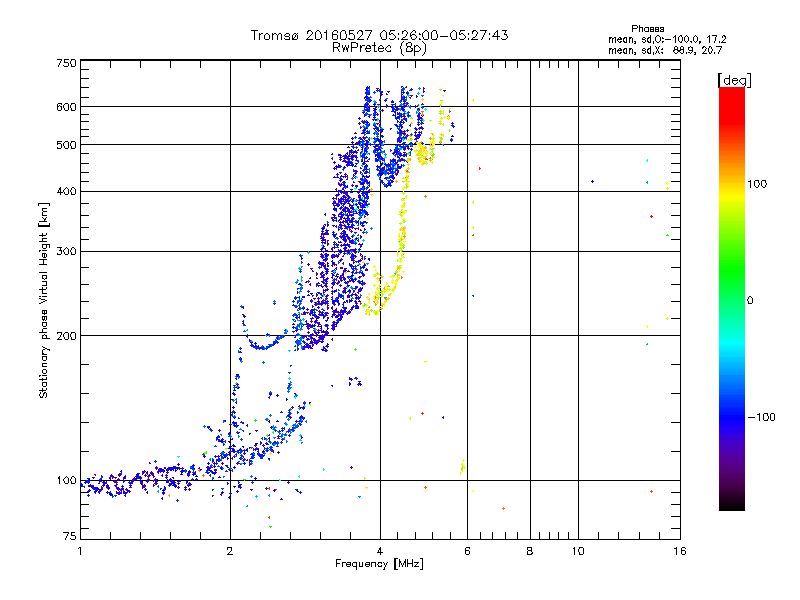Click the y-axis label '750'
Viewport: 800px width, 600px height.
(66, 63)
